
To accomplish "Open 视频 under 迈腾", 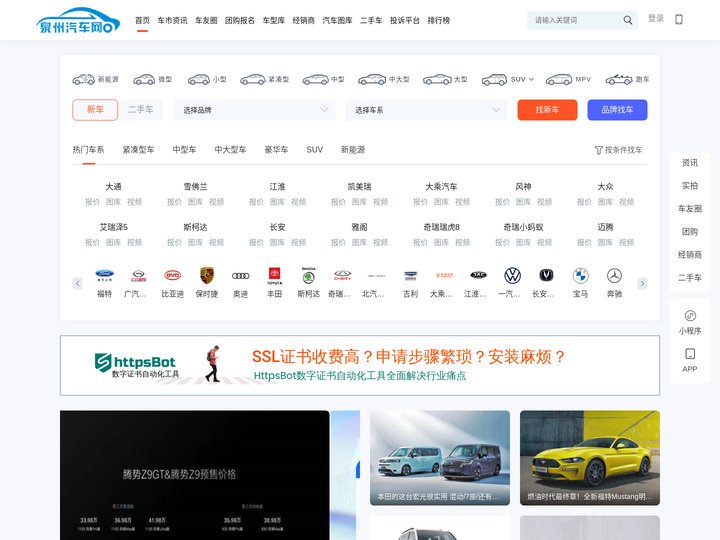I will pyautogui.click(x=626, y=242).
